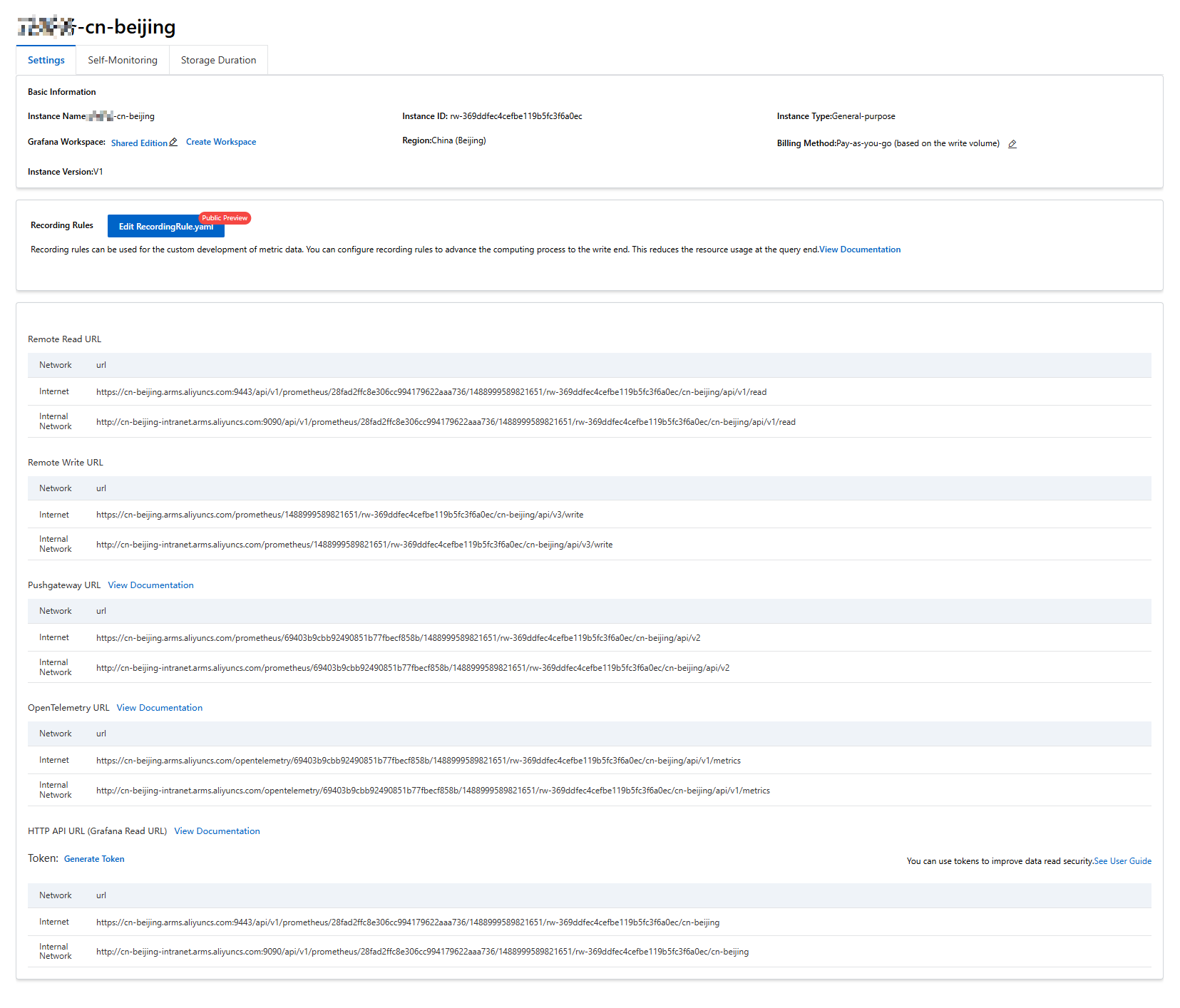This screenshot has width=1180, height=1008.
Task: Click the HTTP API URL (Grafana Read URL) heading
Action: pos(98,831)
